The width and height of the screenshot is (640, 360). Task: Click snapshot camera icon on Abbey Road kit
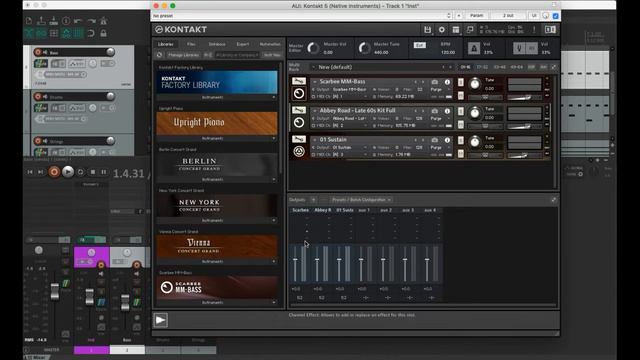click(435, 111)
